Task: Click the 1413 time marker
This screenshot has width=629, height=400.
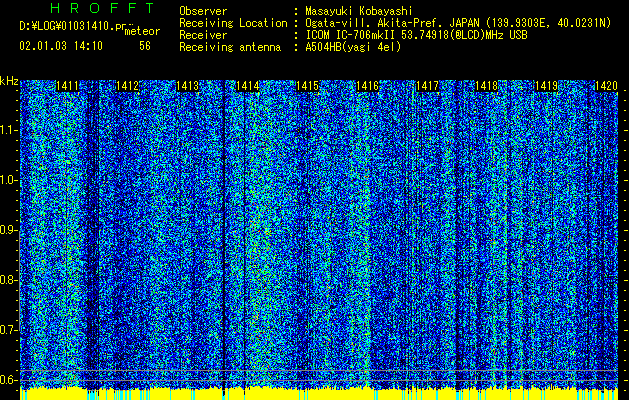Action: [x=187, y=86]
